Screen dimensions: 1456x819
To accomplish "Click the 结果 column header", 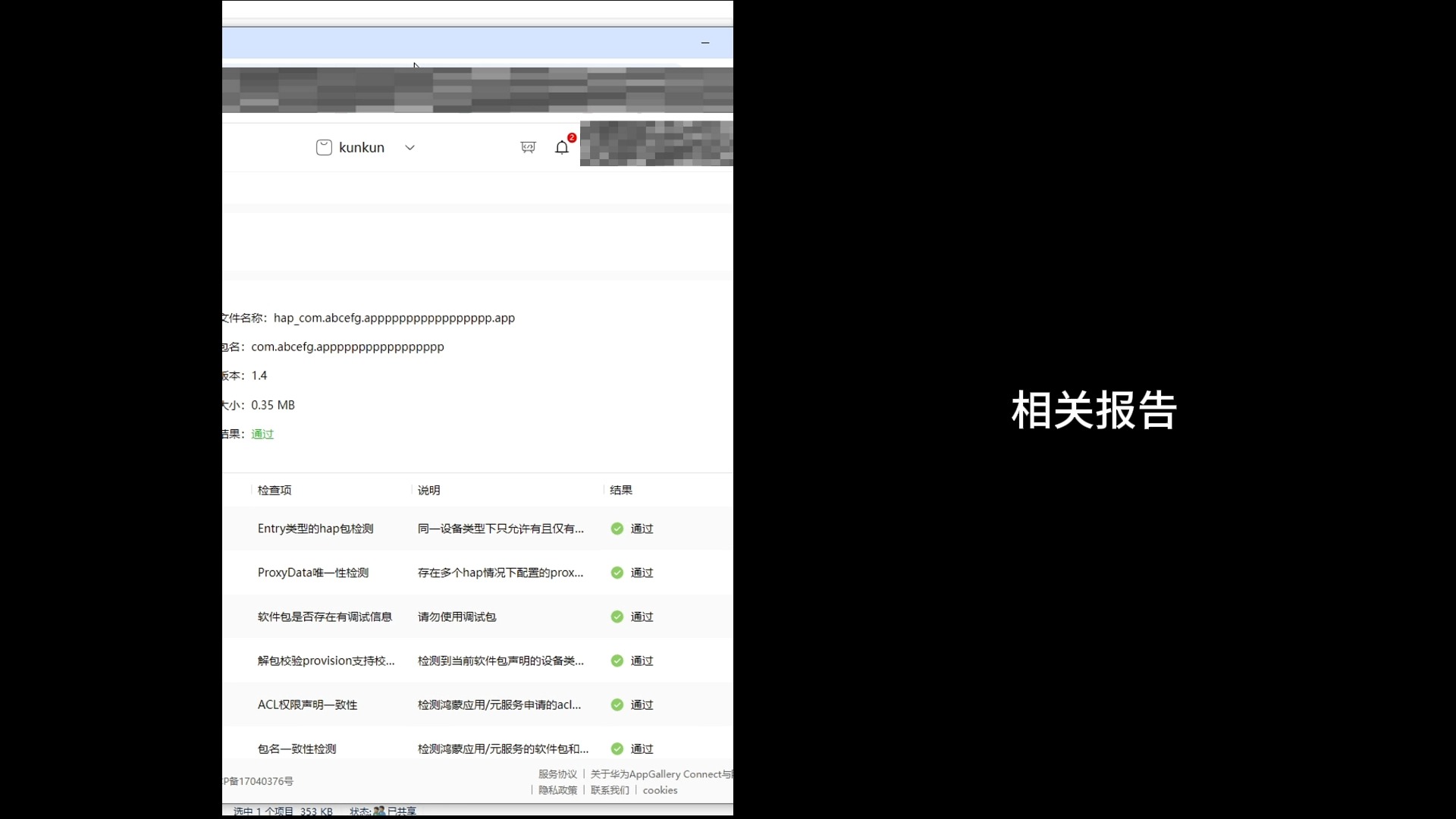I will pyautogui.click(x=621, y=490).
